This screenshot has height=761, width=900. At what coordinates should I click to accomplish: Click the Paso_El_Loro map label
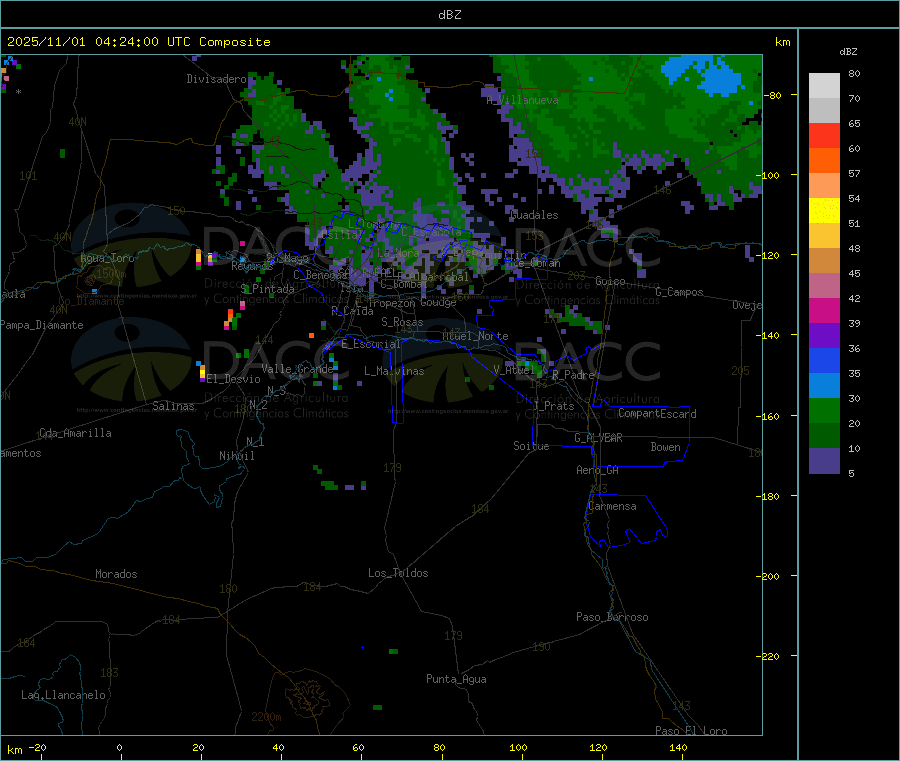pyautogui.click(x=691, y=731)
